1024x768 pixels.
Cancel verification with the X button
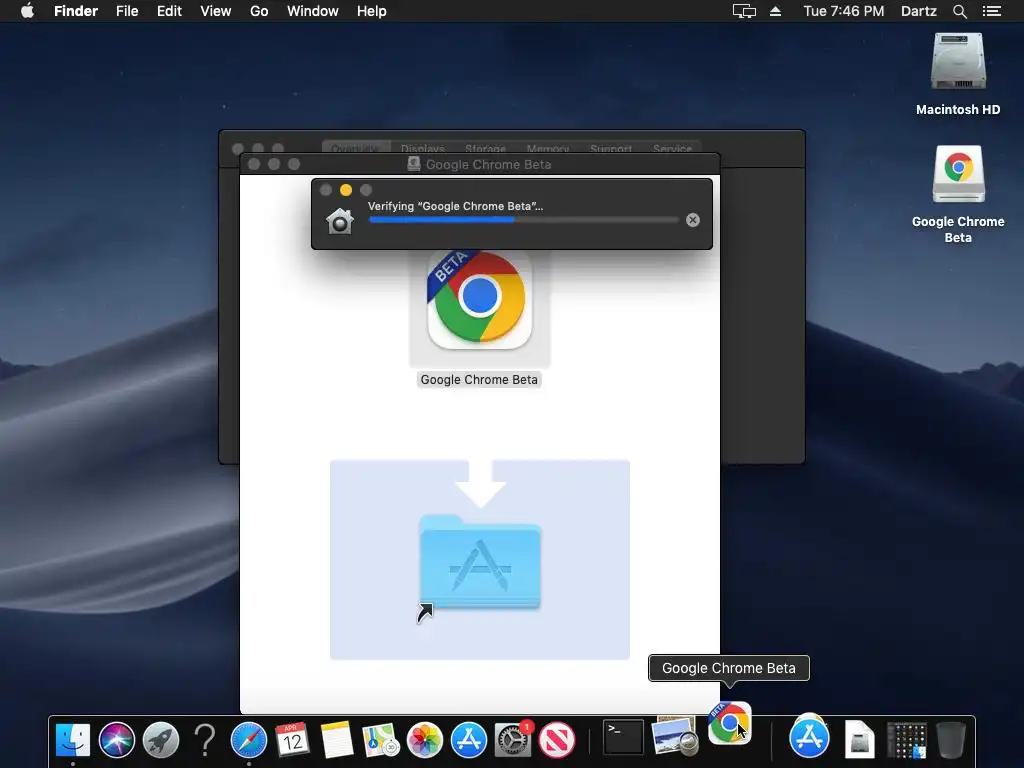click(x=693, y=220)
